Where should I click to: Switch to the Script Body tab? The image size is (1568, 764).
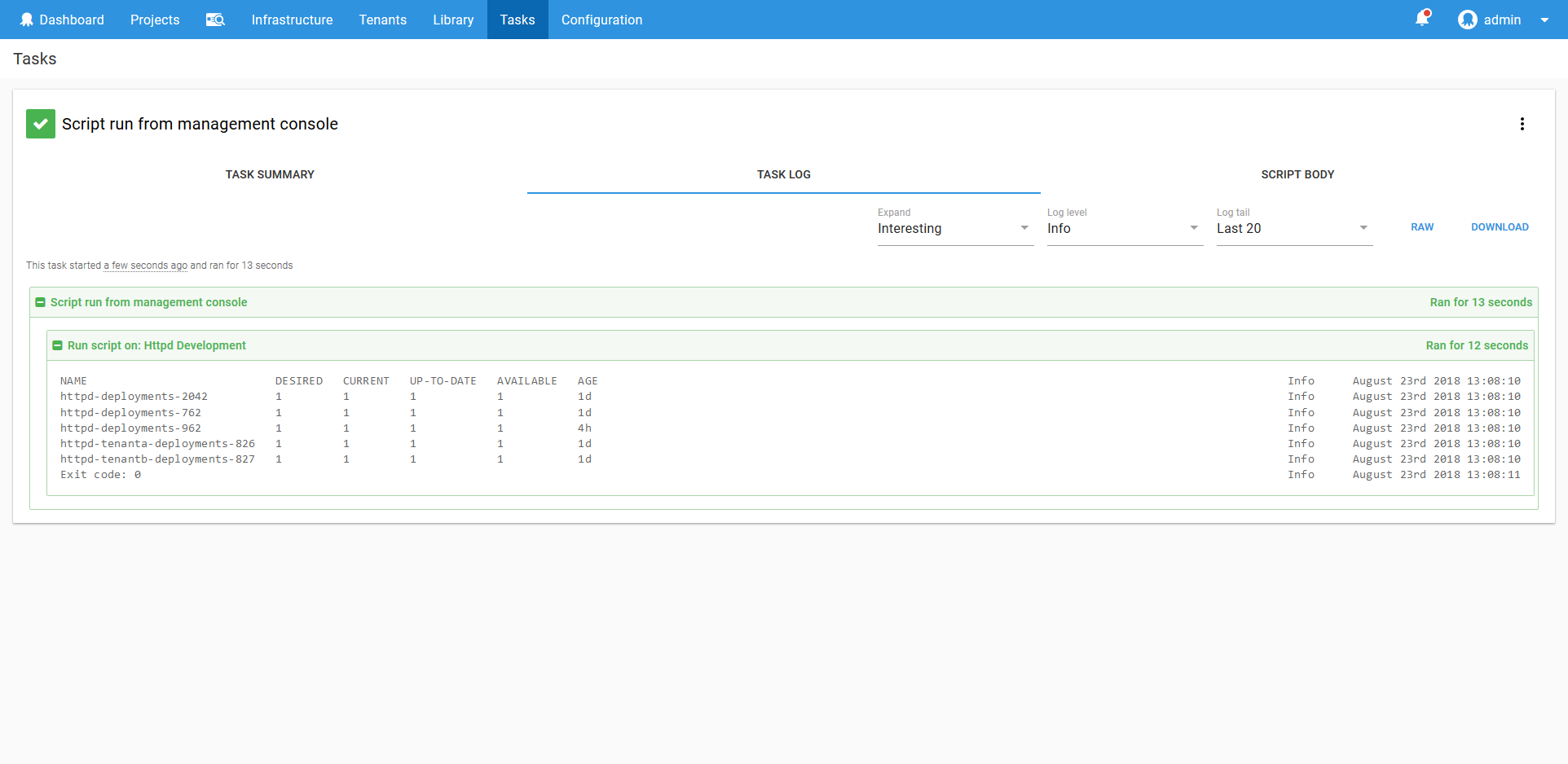[x=1297, y=174]
